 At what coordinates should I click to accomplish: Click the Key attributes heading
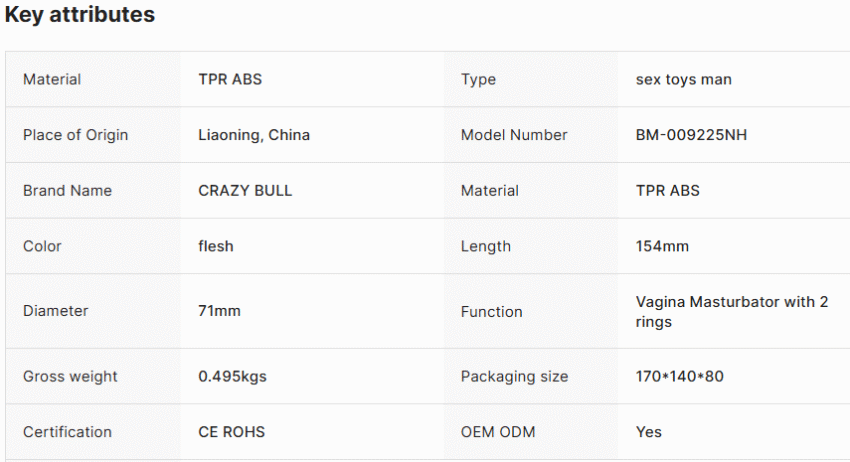click(80, 15)
